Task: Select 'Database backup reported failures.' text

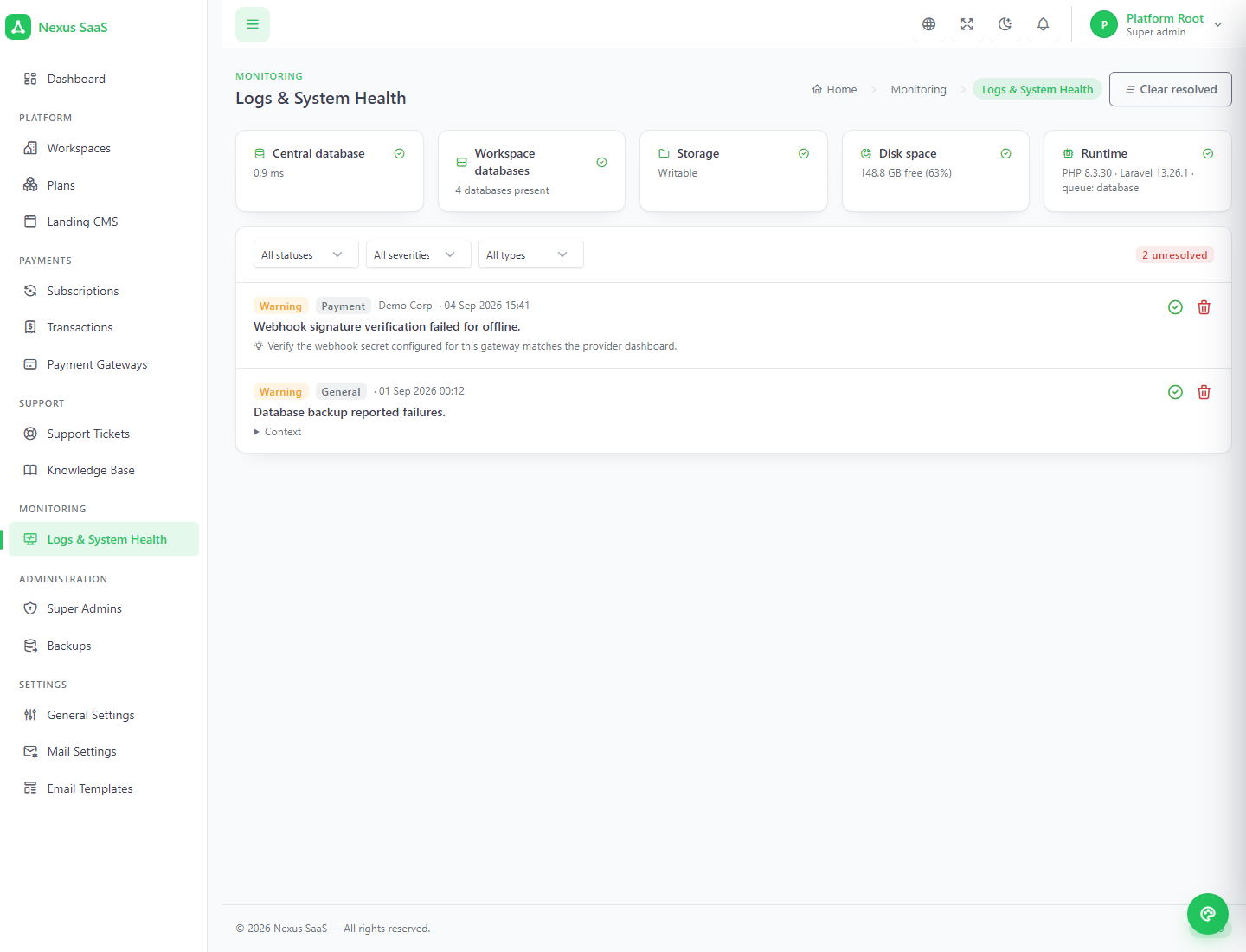Action: [350, 412]
